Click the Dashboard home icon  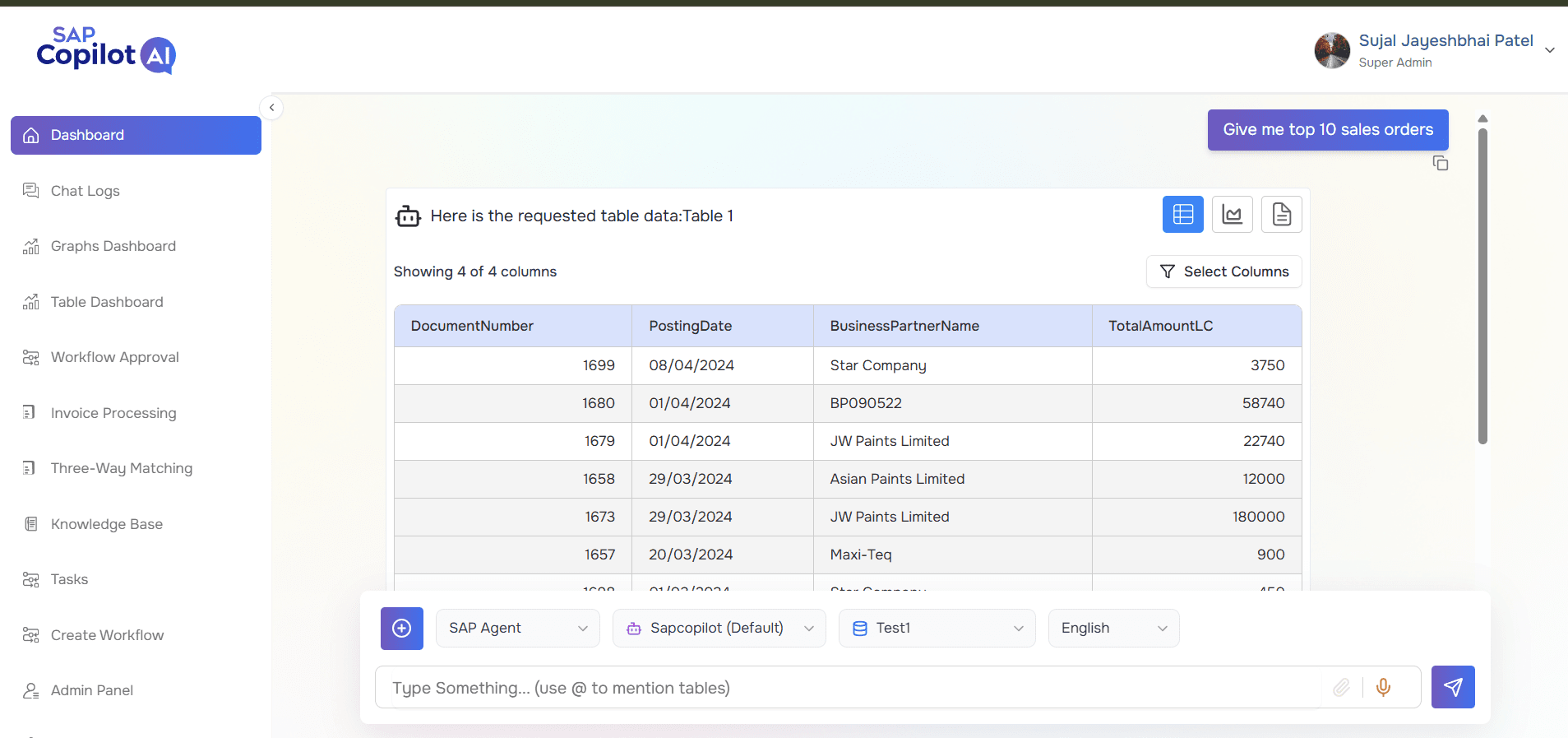[x=31, y=135]
